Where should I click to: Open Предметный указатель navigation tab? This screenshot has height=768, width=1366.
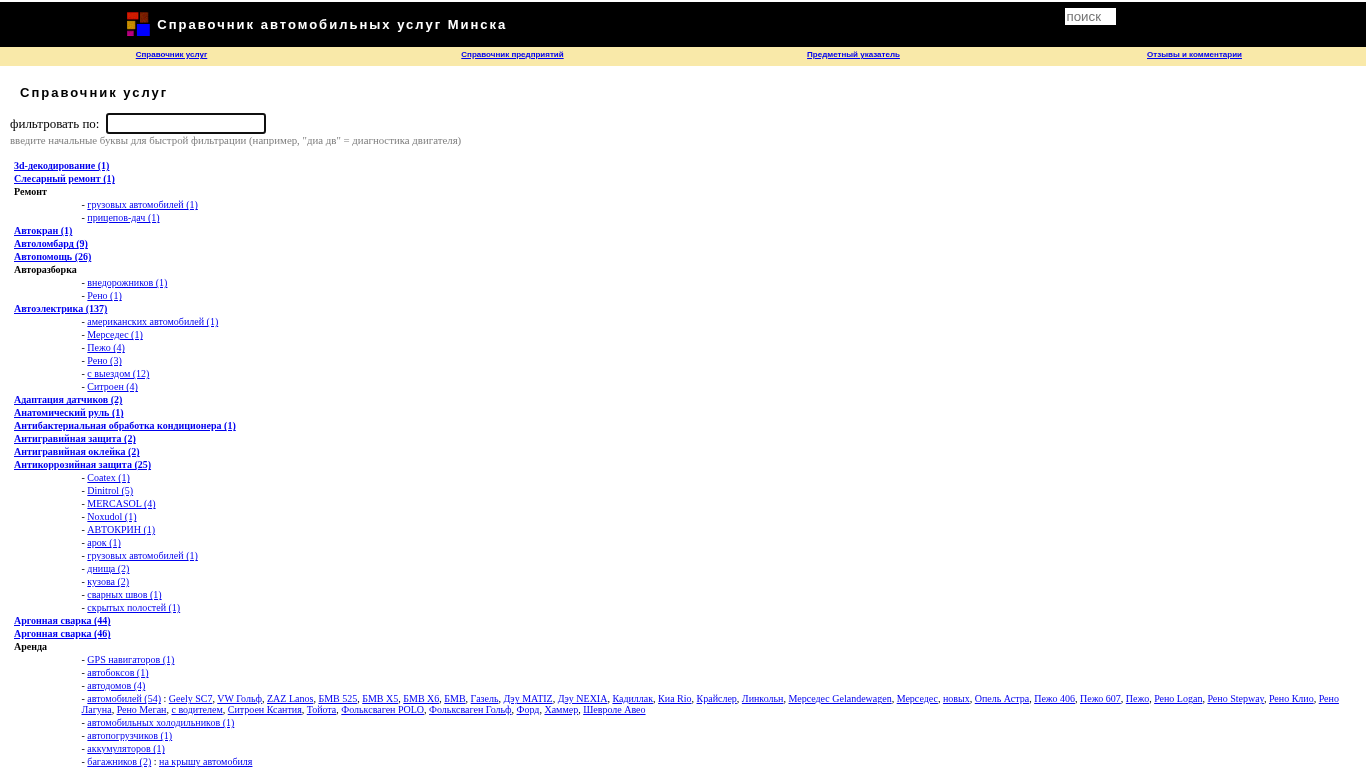853,55
